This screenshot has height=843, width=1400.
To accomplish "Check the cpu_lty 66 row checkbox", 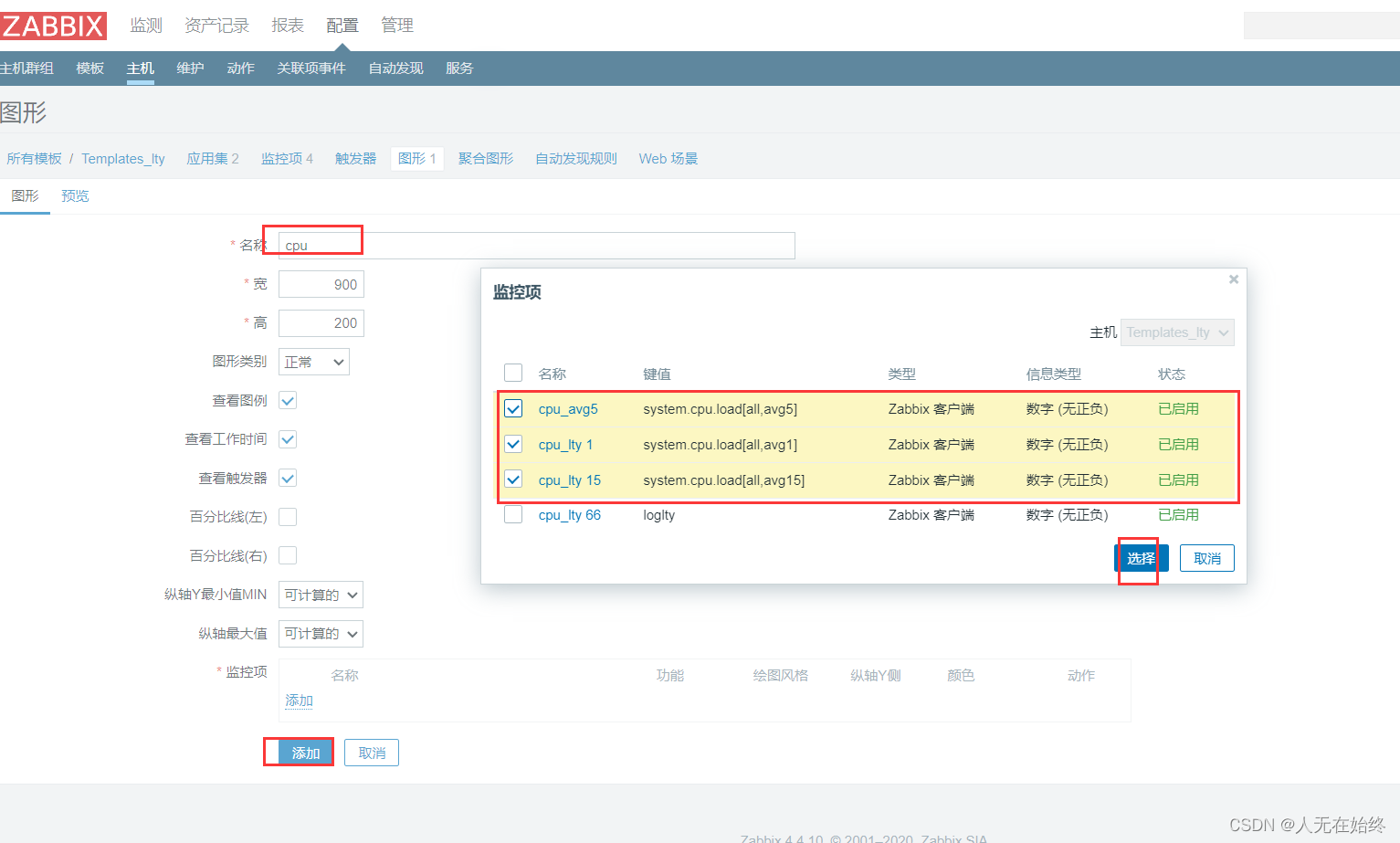I will tap(513, 514).
